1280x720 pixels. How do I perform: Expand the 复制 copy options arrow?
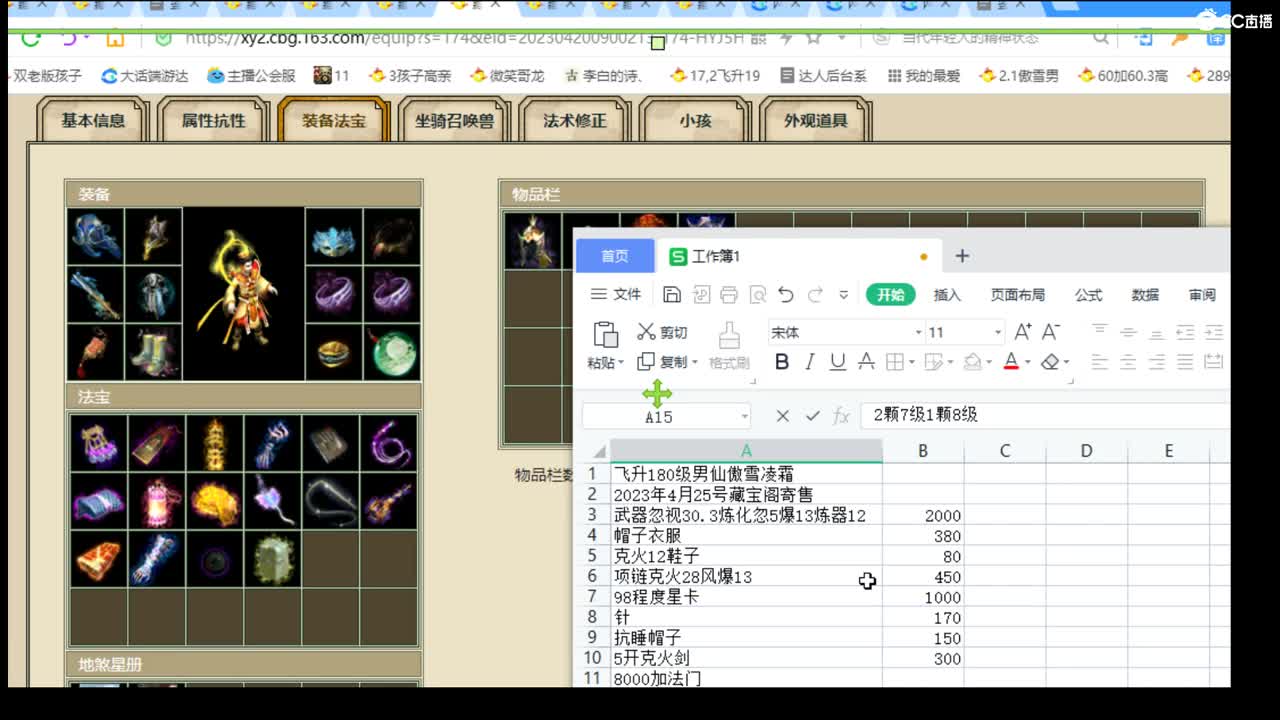click(694, 362)
